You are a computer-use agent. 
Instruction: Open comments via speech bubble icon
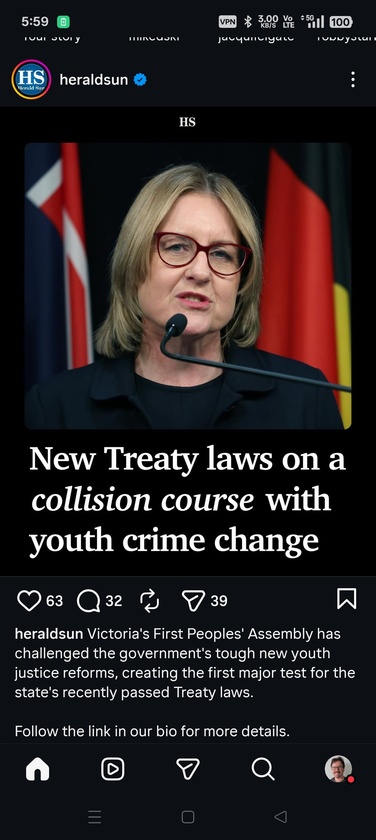[x=88, y=601]
